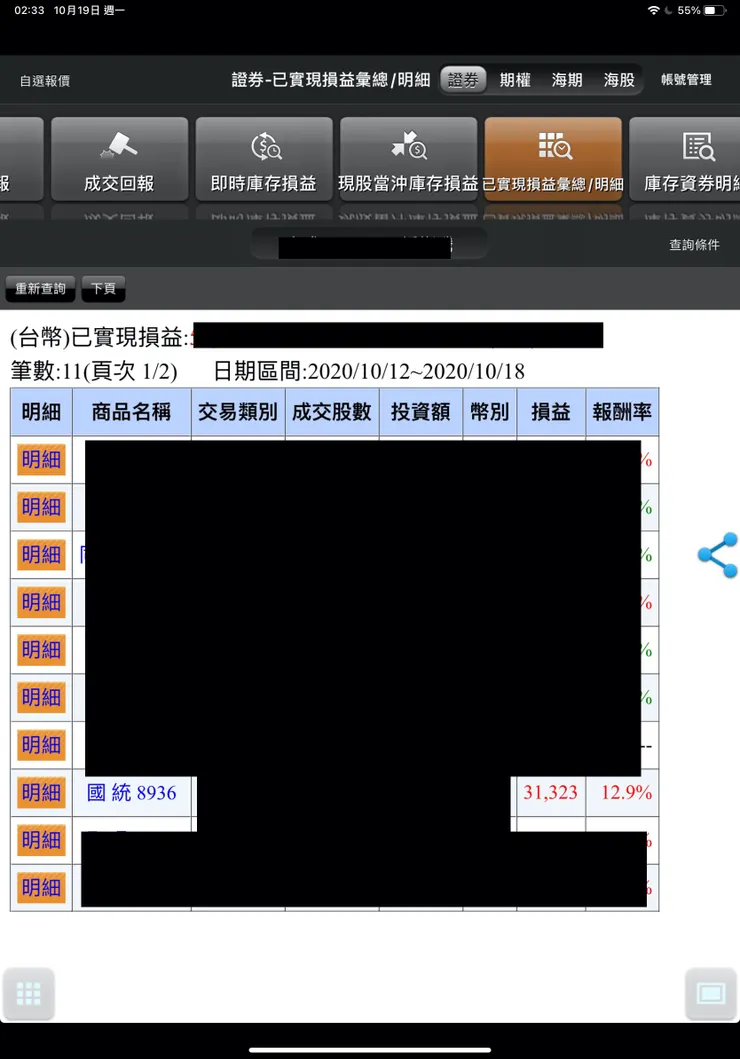This screenshot has width=740, height=1059.
Task: Click 交易類別 column header
Action: (238, 411)
